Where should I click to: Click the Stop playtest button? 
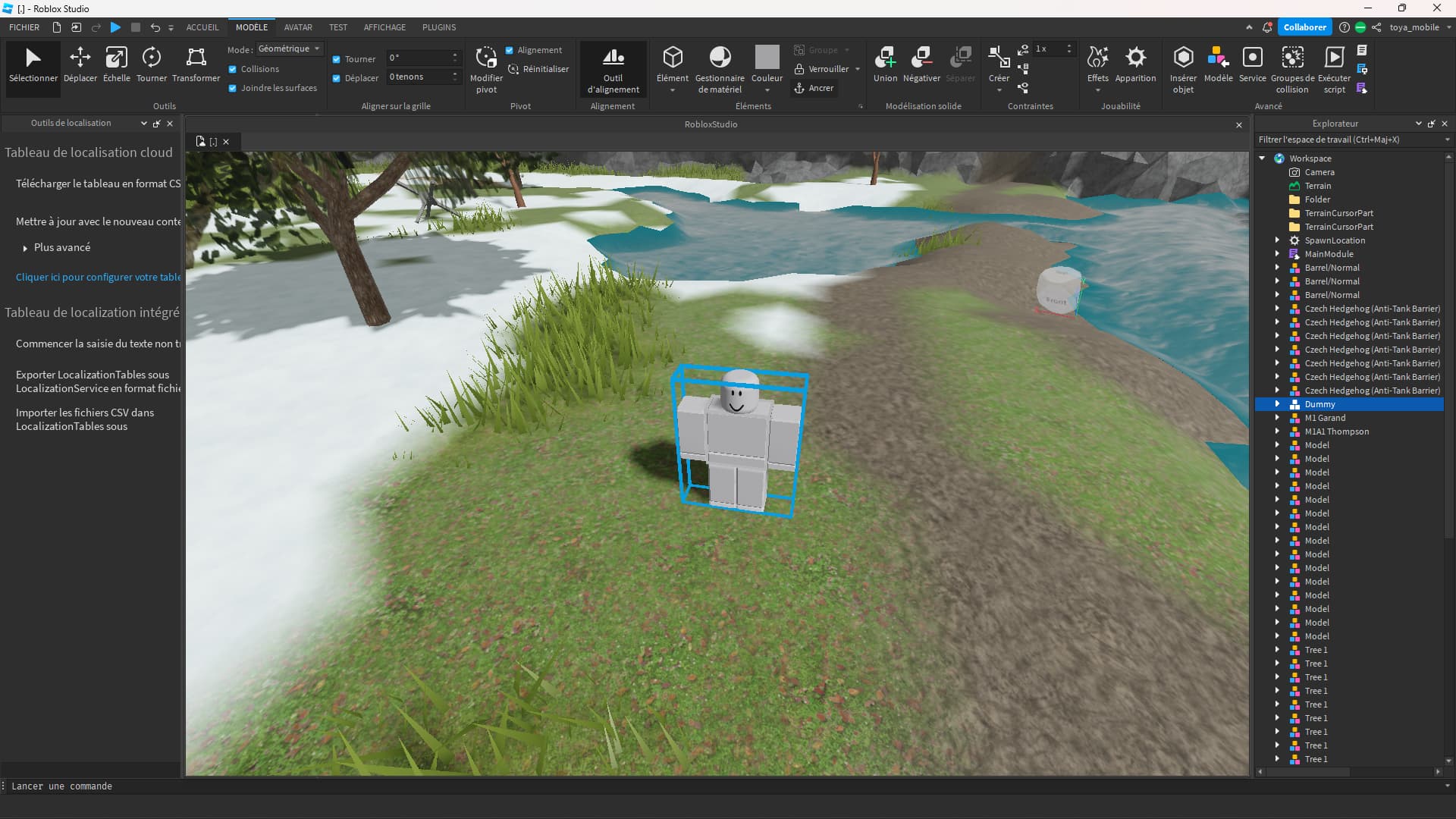136,27
